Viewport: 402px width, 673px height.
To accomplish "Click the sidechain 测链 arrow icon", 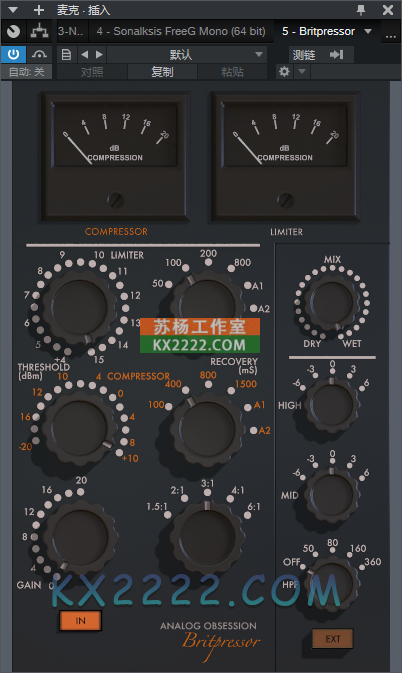I will coord(337,55).
